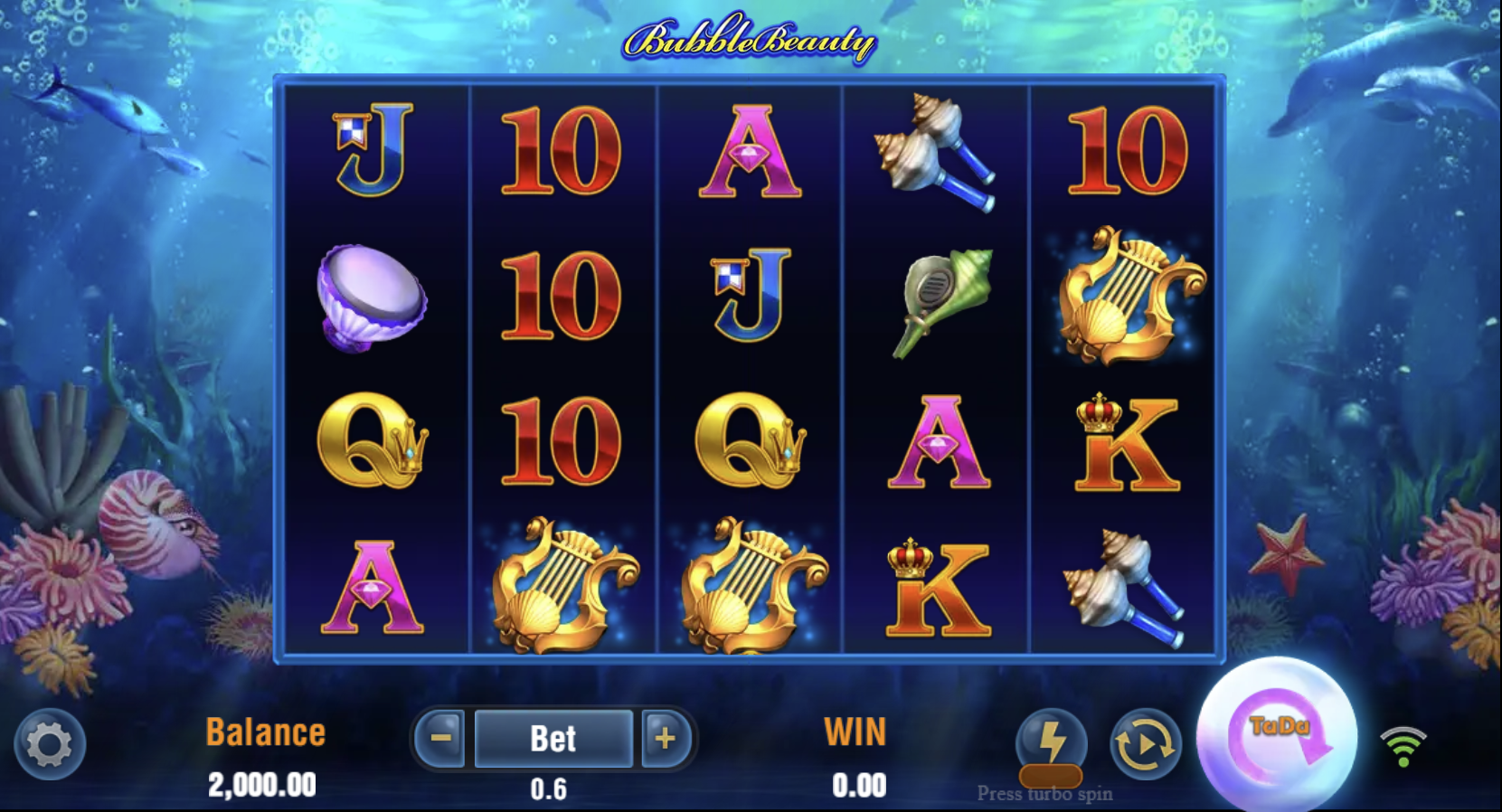The height and width of the screenshot is (812, 1502).
Task: Select the J symbol in the first reel
Action: 373,150
